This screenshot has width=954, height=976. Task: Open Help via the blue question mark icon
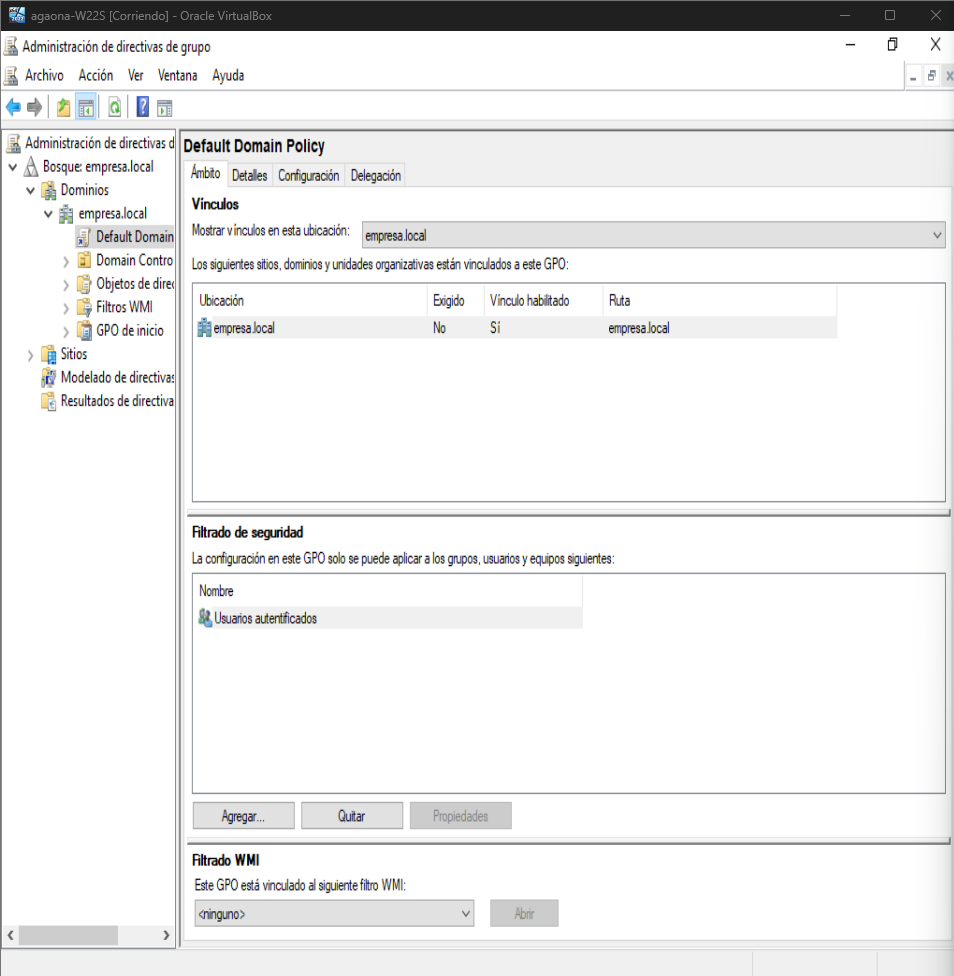click(x=143, y=108)
